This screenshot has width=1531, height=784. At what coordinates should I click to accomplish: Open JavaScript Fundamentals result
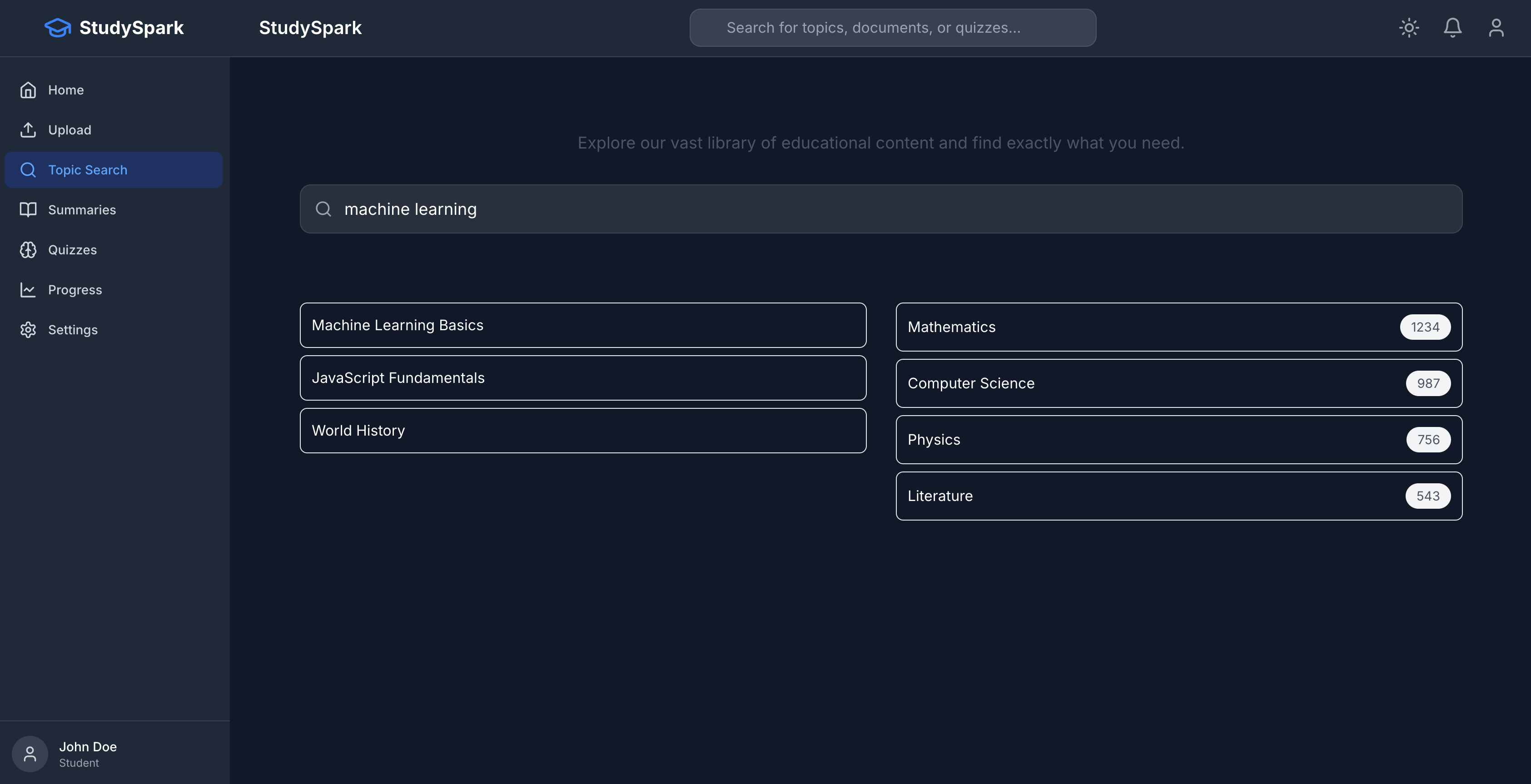tap(582, 378)
